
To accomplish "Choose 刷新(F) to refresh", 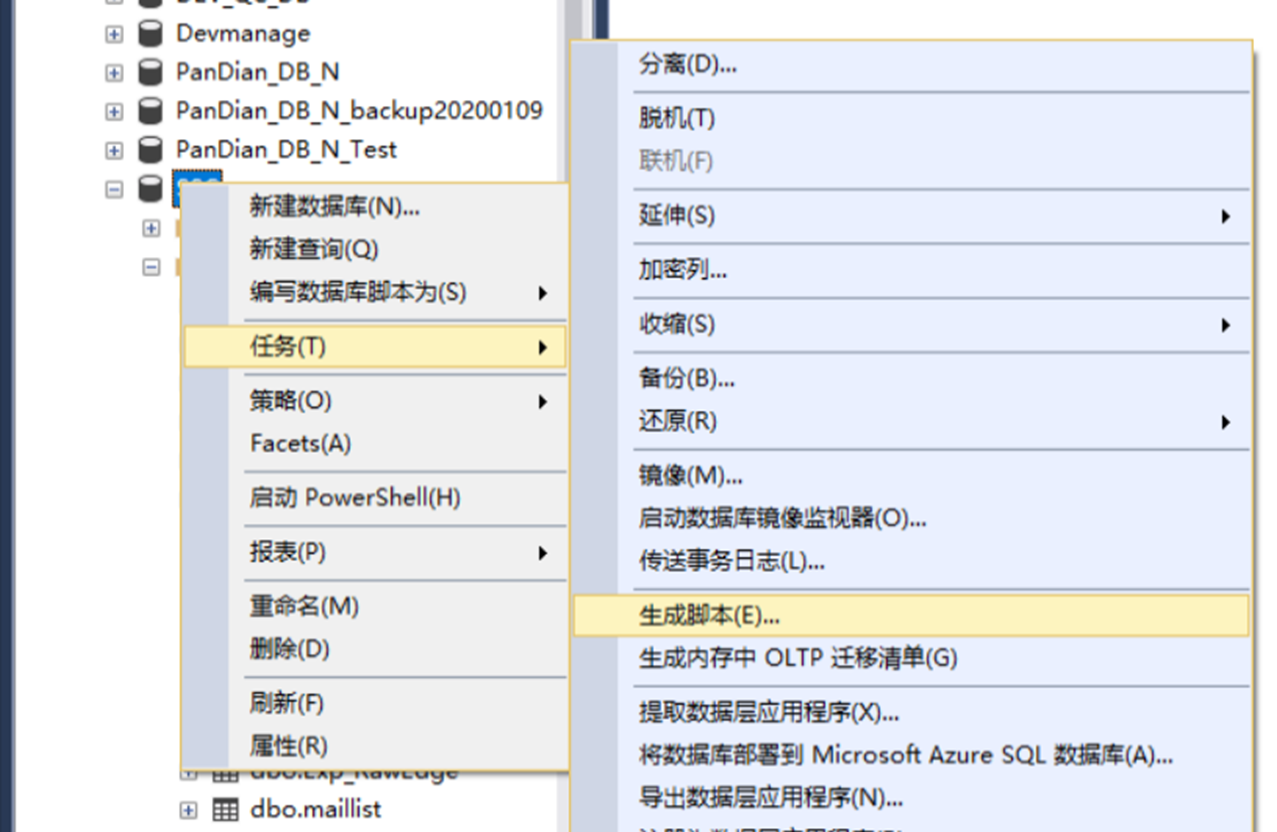I will click(x=375, y=702).
